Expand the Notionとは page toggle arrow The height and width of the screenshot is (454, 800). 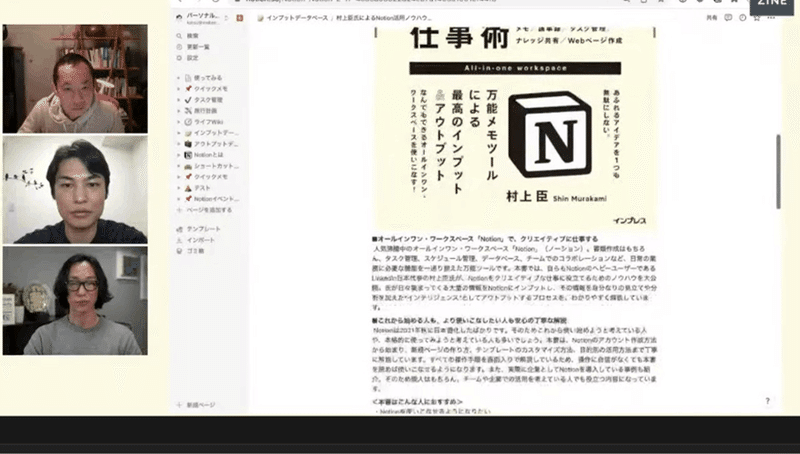[x=179, y=155]
